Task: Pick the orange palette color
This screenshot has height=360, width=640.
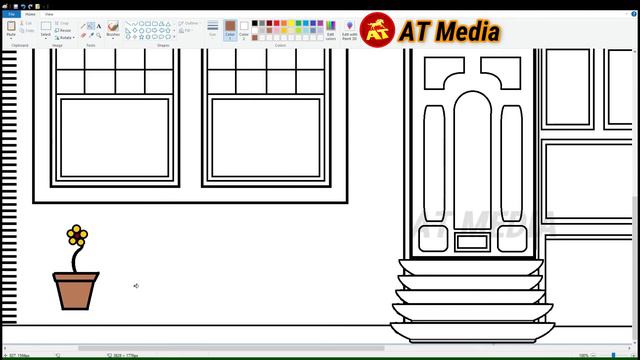Action: click(x=284, y=23)
